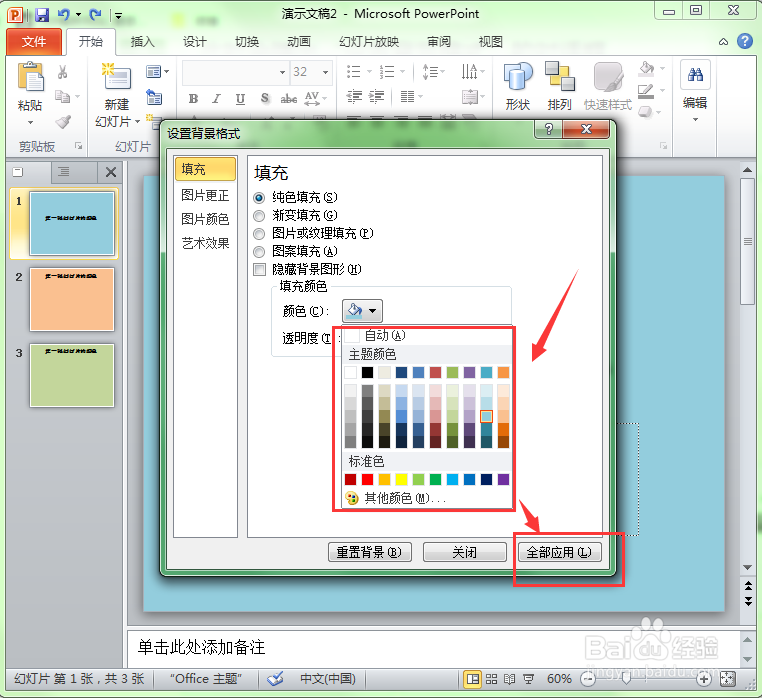This screenshot has width=762, height=698.
Task: Select 艺术效果 in dialog sidebar
Action: [x=205, y=243]
